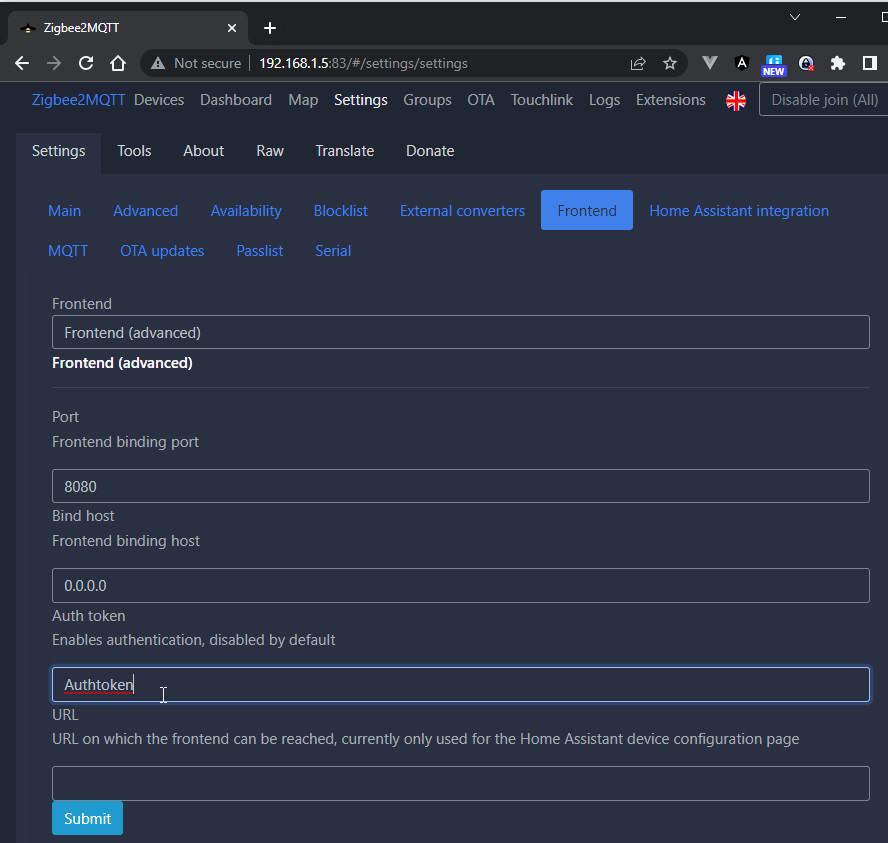Image resolution: width=888 pixels, height=843 pixels.
Task: Click the browser home icon
Action: 118,63
